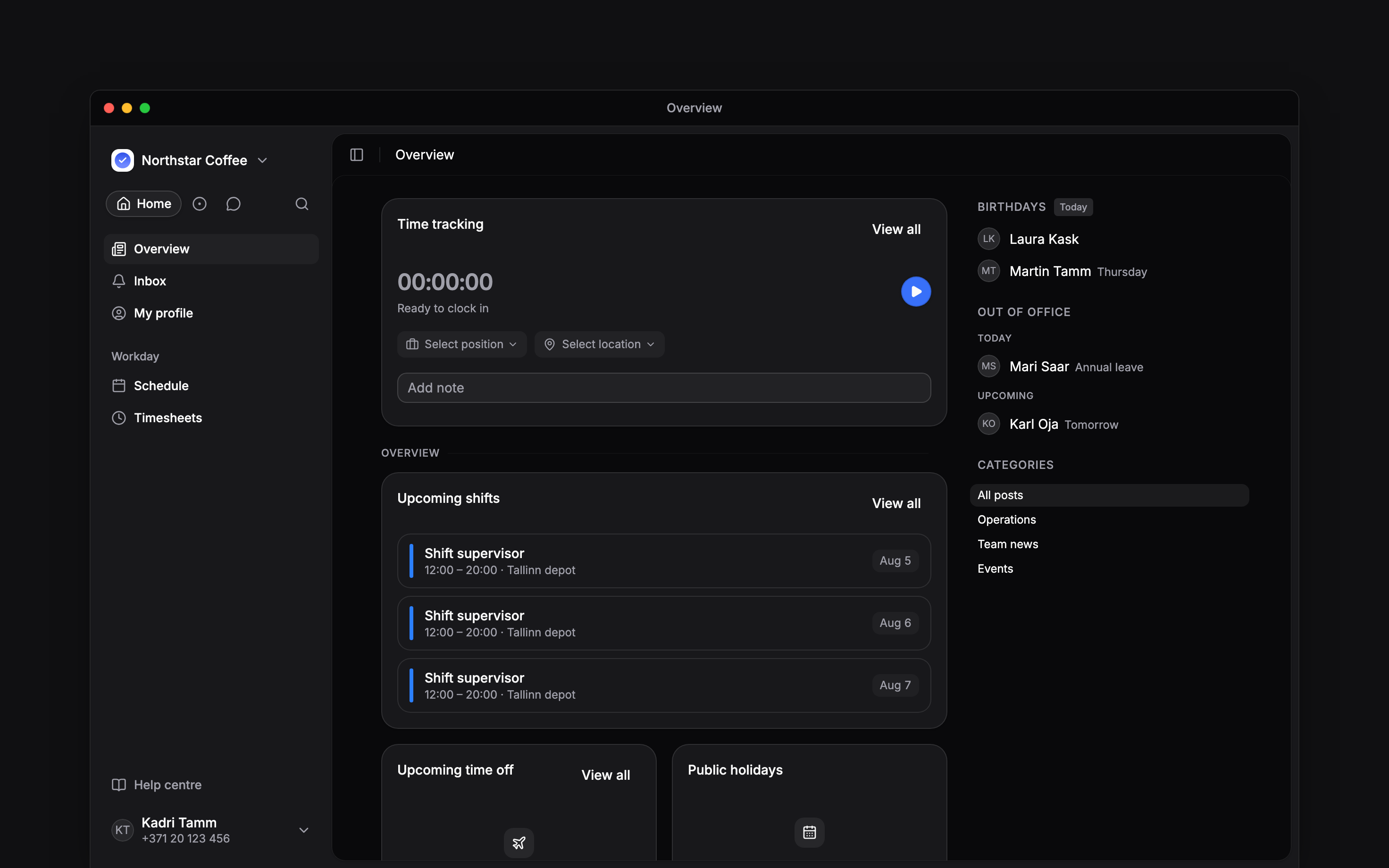The height and width of the screenshot is (868, 1389).
Task: Open the circle-dot tab icon
Action: click(x=199, y=204)
